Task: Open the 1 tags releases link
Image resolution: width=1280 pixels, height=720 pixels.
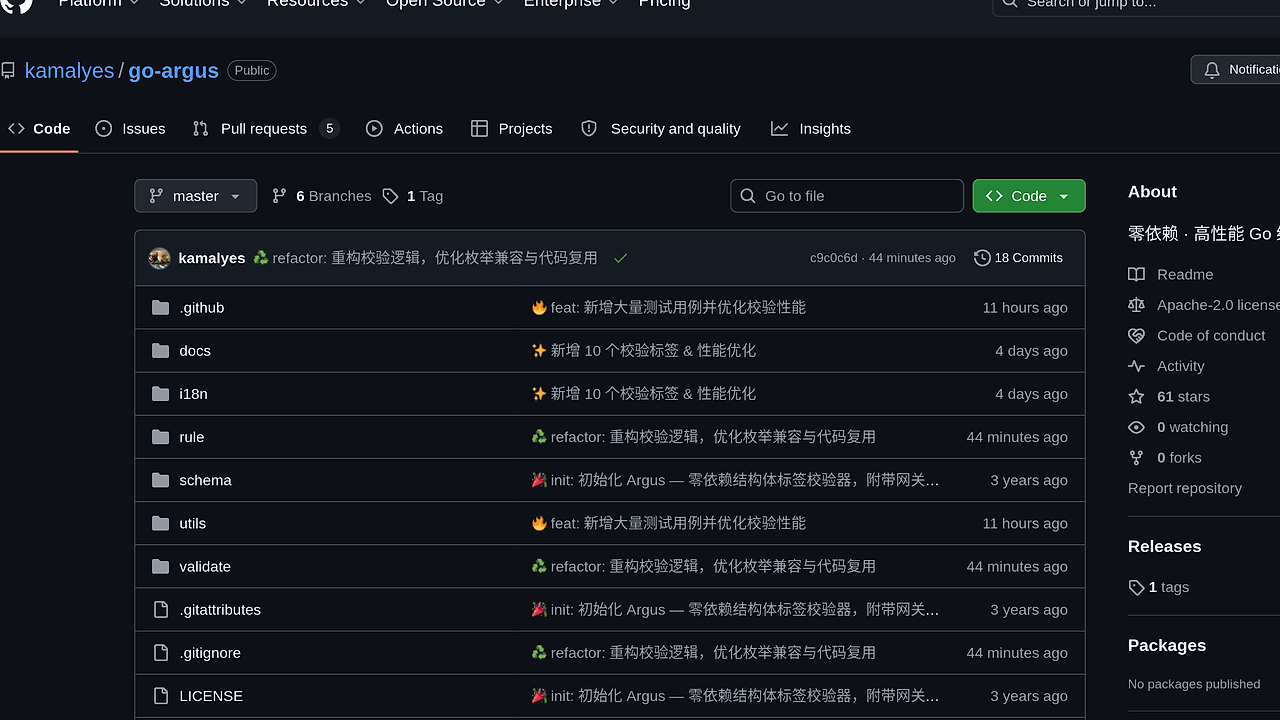Action: [x=1159, y=588]
